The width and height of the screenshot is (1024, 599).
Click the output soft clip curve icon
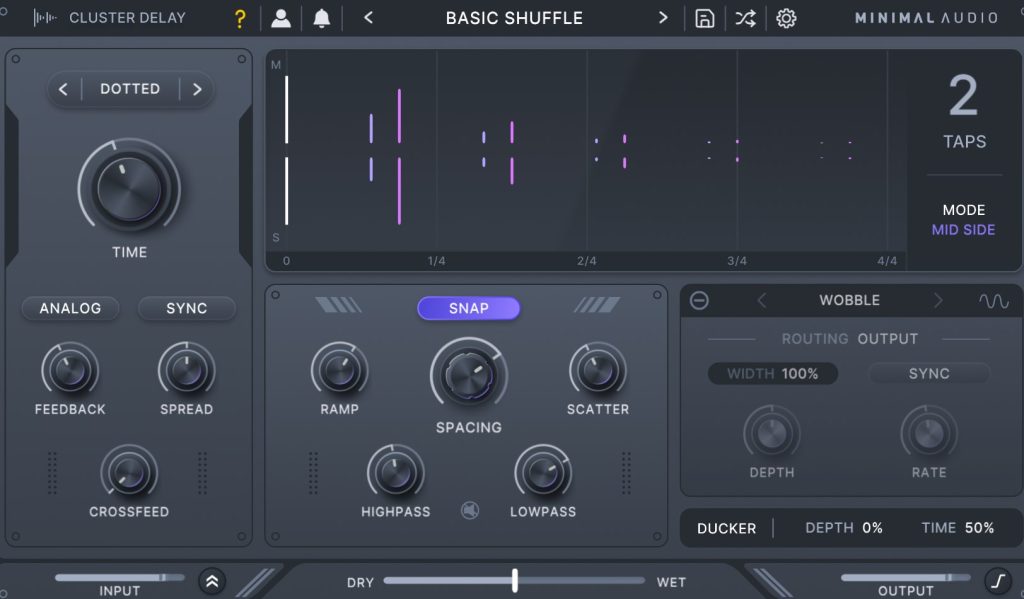click(997, 581)
